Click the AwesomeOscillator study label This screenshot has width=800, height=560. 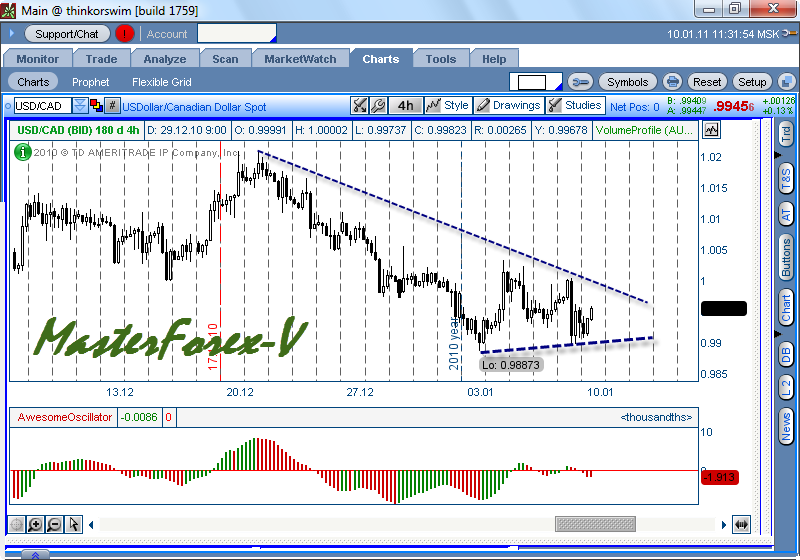click(64, 417)
